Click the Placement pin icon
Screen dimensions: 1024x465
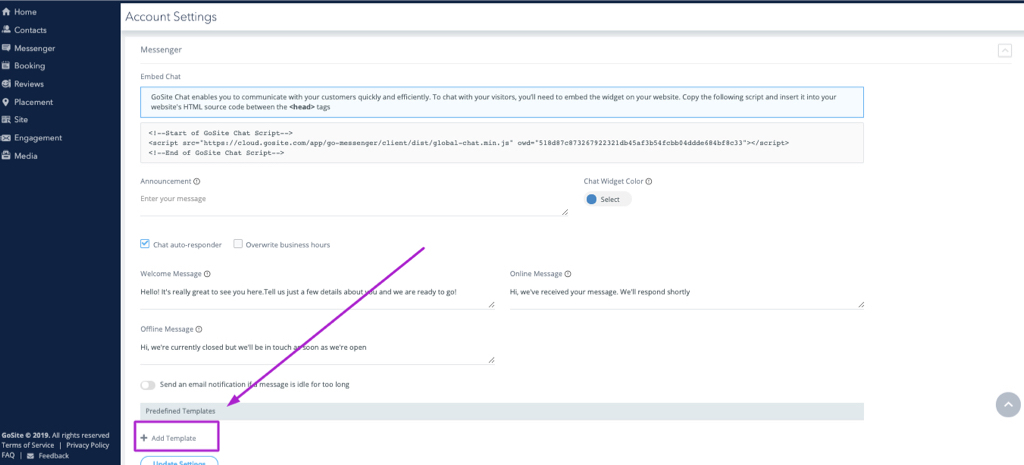(7, 102)
